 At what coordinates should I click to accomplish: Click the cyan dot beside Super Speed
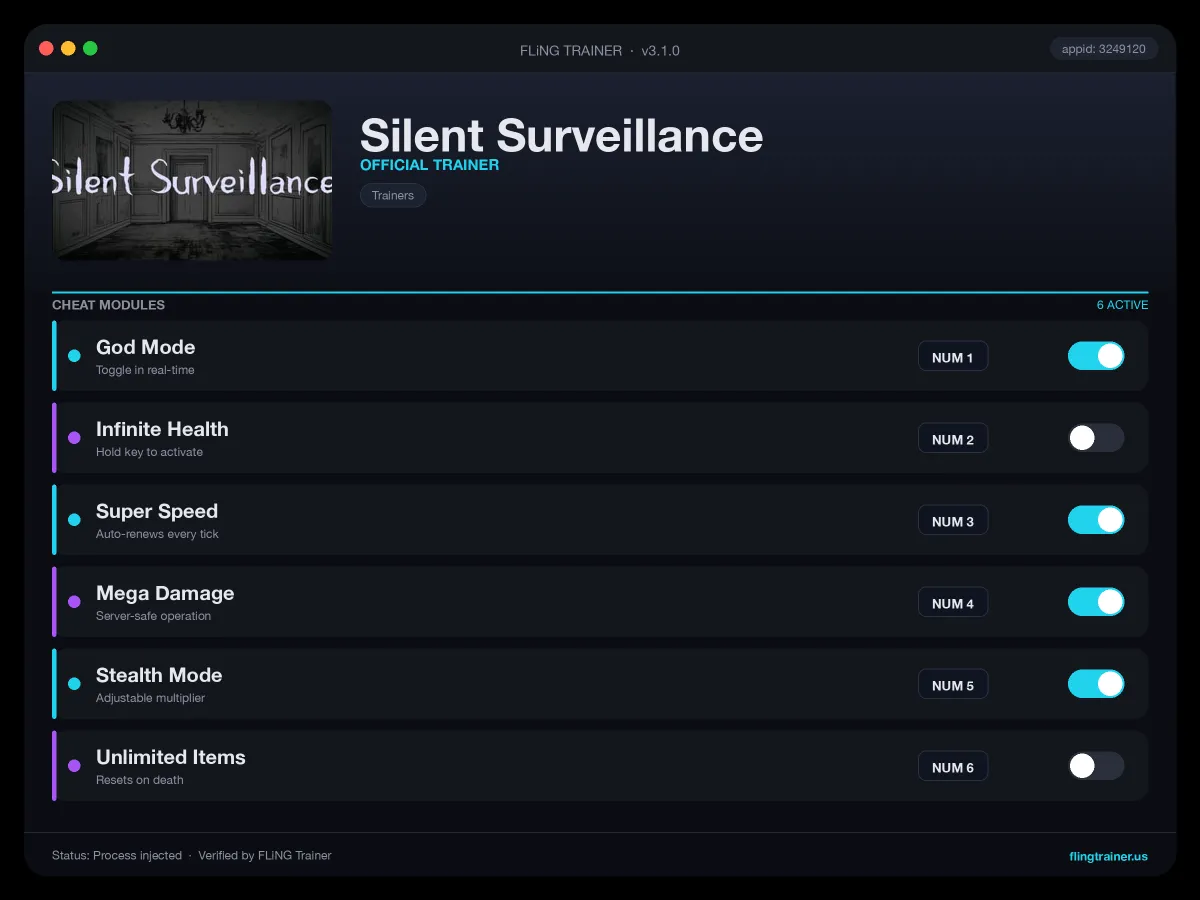pos(74,520)
